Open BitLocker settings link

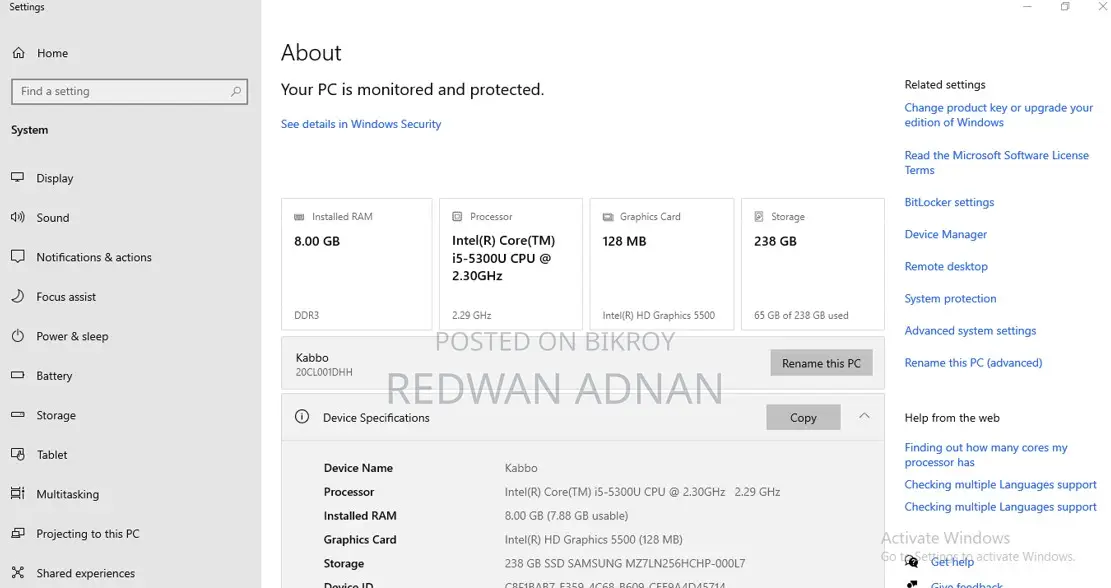tap(949, 202)
